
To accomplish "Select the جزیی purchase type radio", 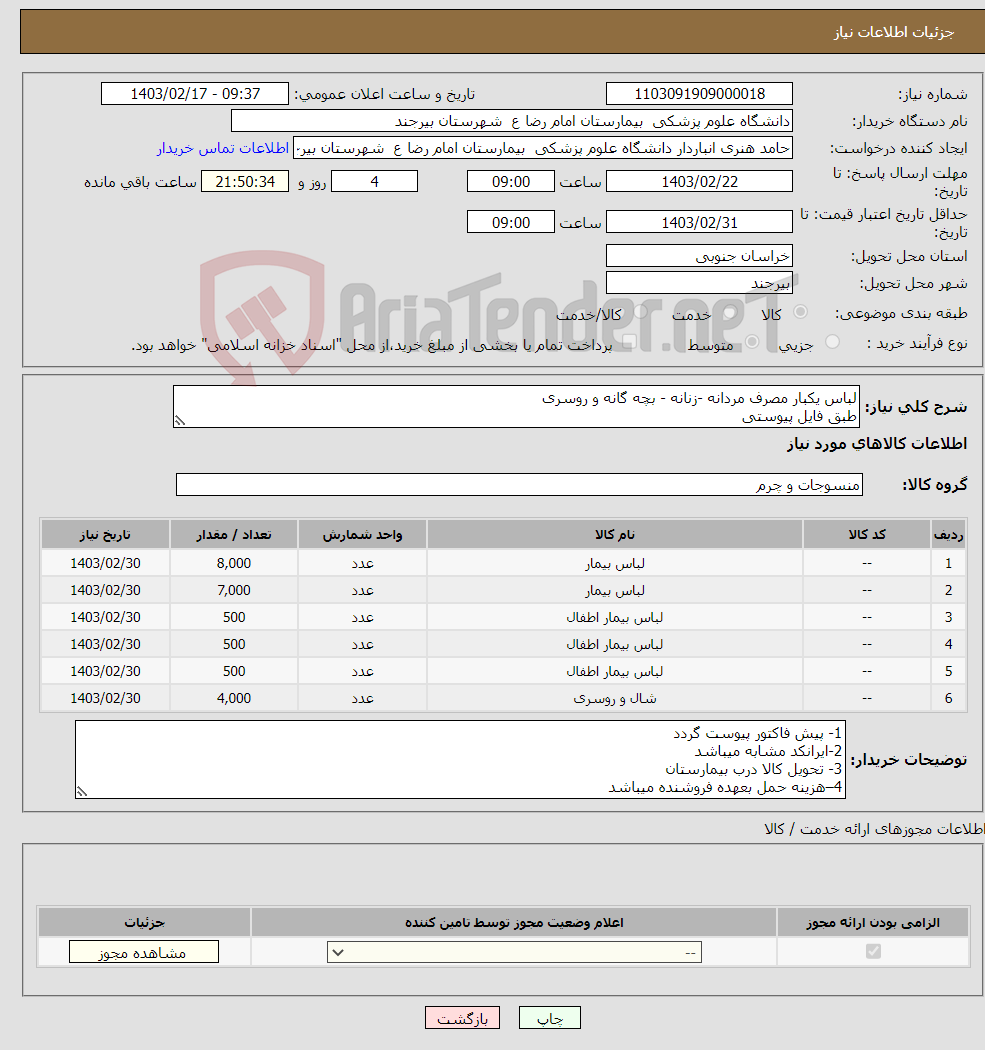I will (832, 342).
